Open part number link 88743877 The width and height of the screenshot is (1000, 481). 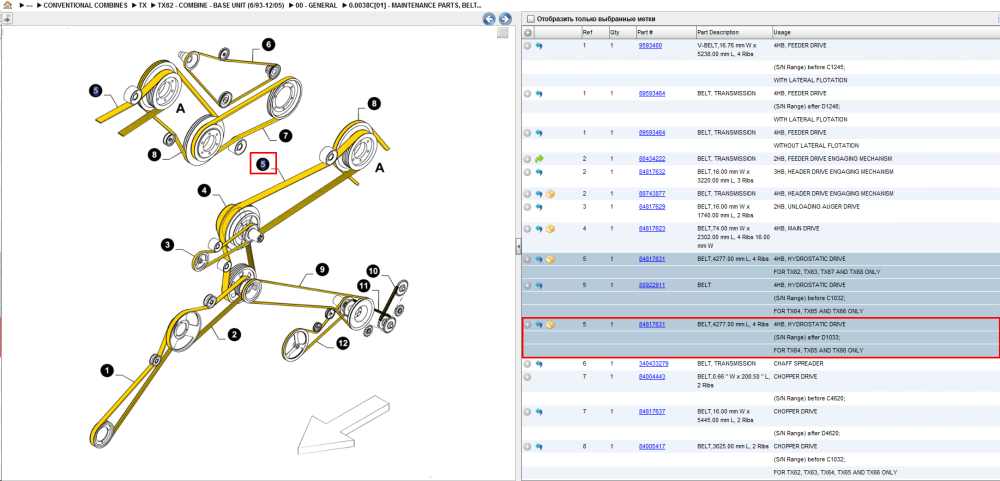652,193
